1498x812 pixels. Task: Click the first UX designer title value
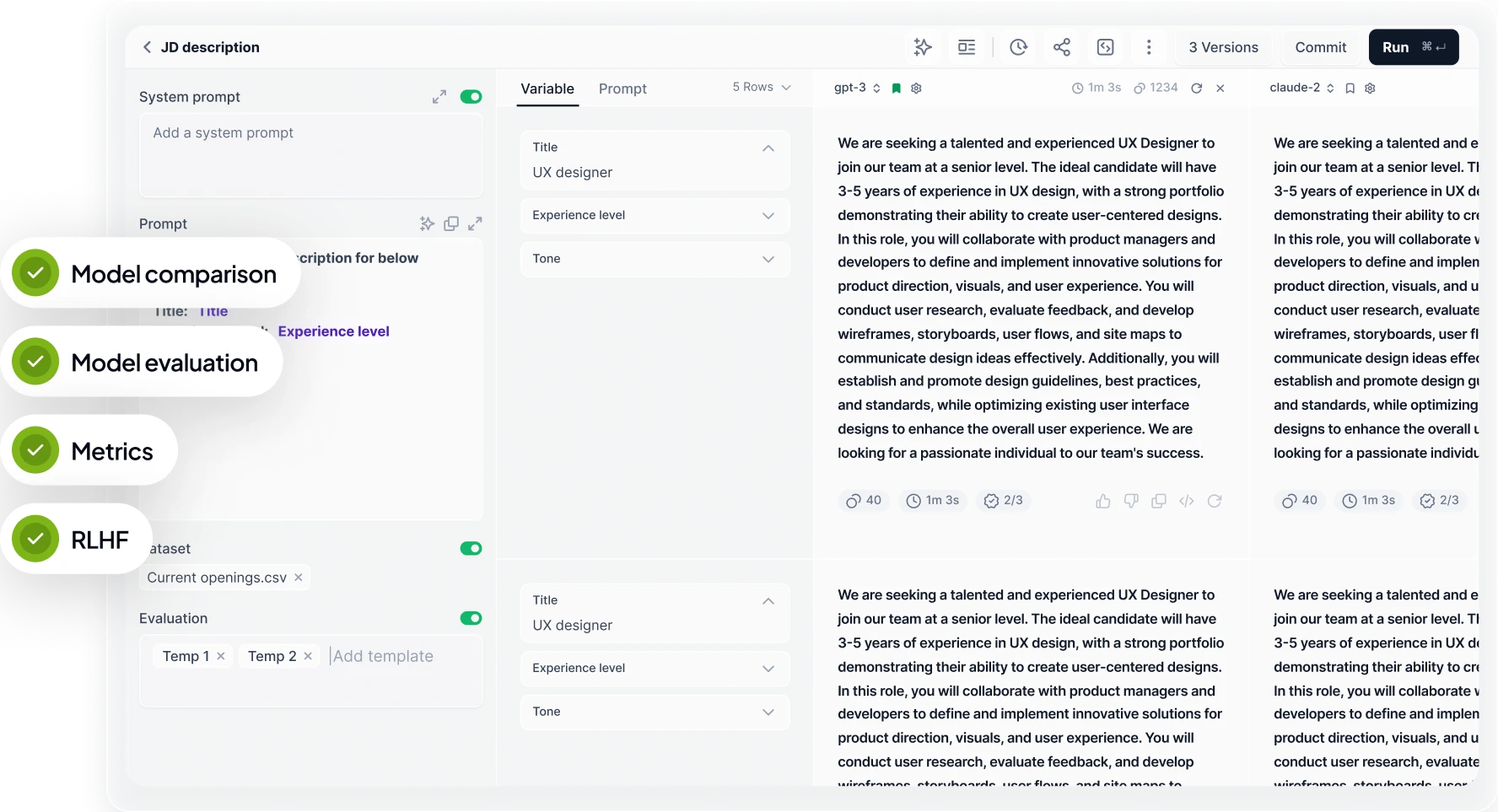click(x=573, y=172)
